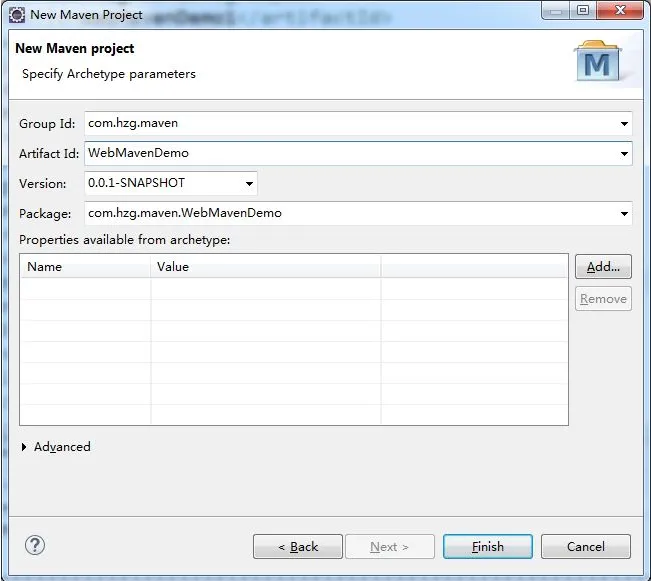This screenshot has width=651, height=581.
Task: Click the Maven M banner image
Action: point(597,61)
